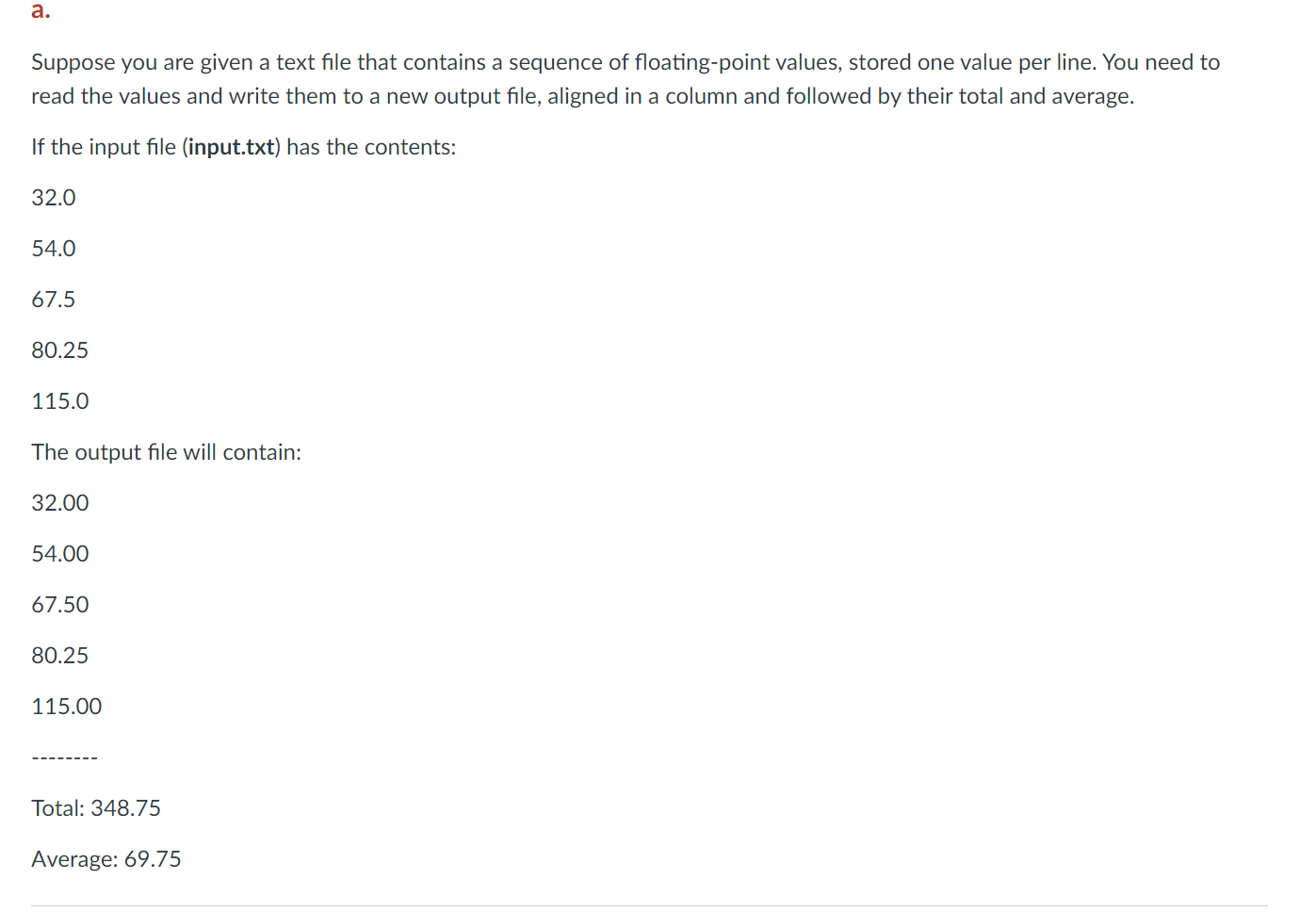The width and height of the screenshot is (1316, 912).
Task: Click the text "The output file will contain:"
Action: 167,452
